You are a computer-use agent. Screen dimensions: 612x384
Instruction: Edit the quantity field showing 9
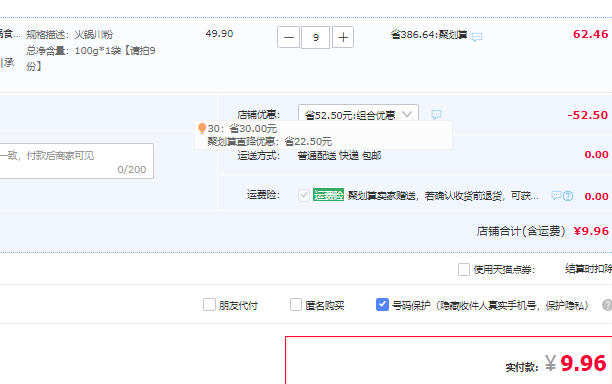point(315,37)
